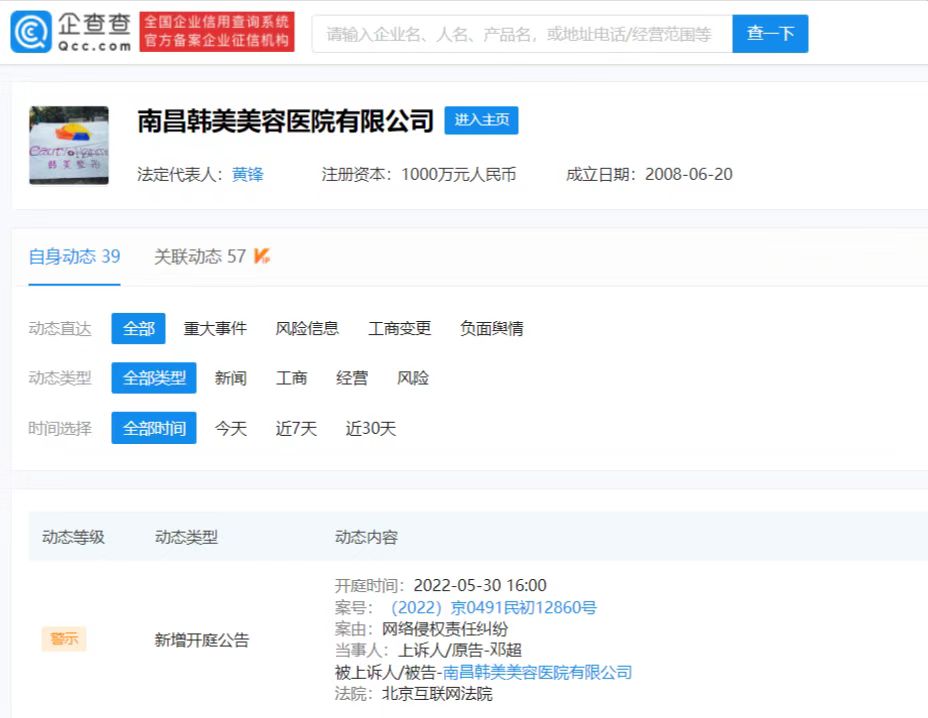Select 近7天 time filter
The image size is (928, 718).
(296, 428)
